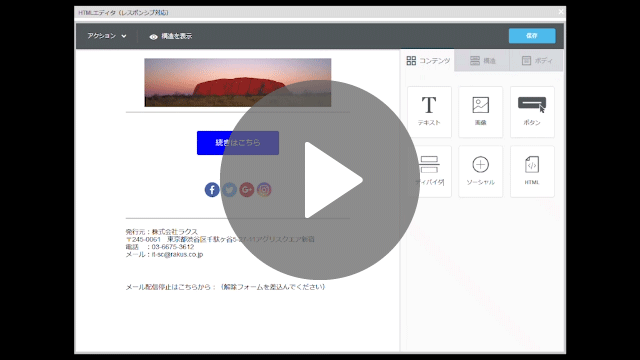Select the ソーシャル content block
This screenshot has height=360, width=640.
tap(480, 171)
